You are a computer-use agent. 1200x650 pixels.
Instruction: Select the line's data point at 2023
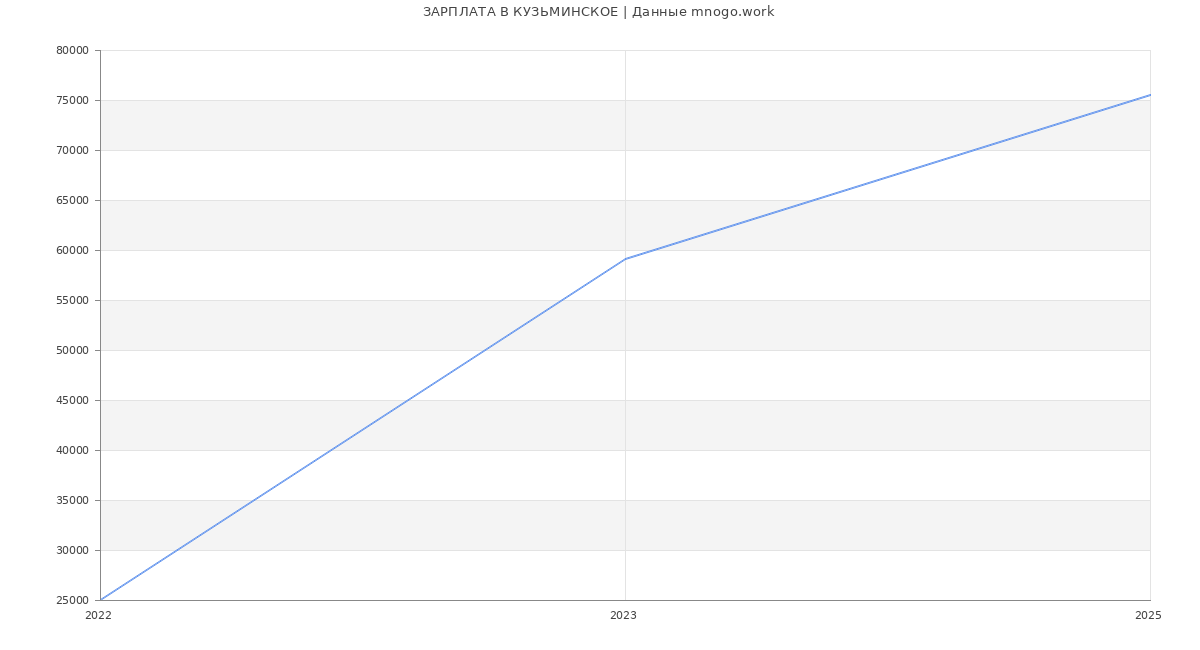click(625, 259)
